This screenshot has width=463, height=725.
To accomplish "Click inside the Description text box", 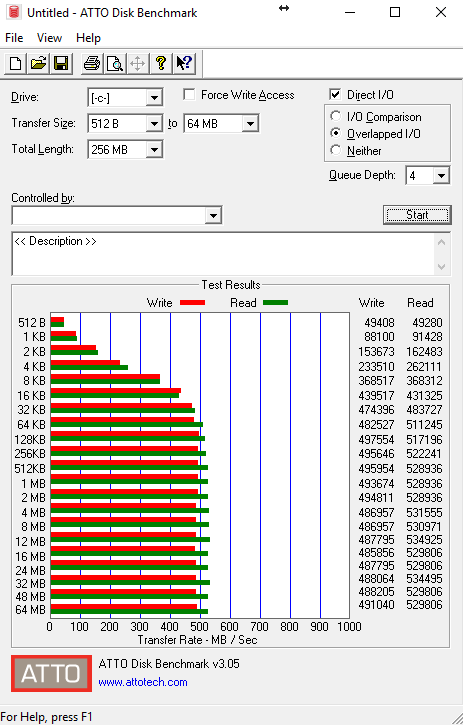I will click(224, 254).
